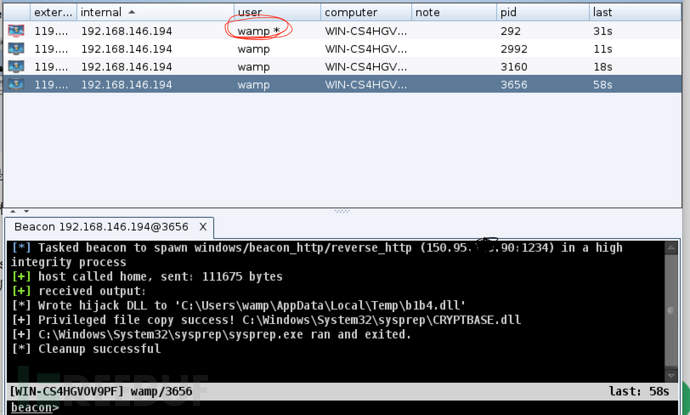690x415 pixels.
Task: Select the '31s' last cell
Action: pyautogui.click(x=603, y=31)
